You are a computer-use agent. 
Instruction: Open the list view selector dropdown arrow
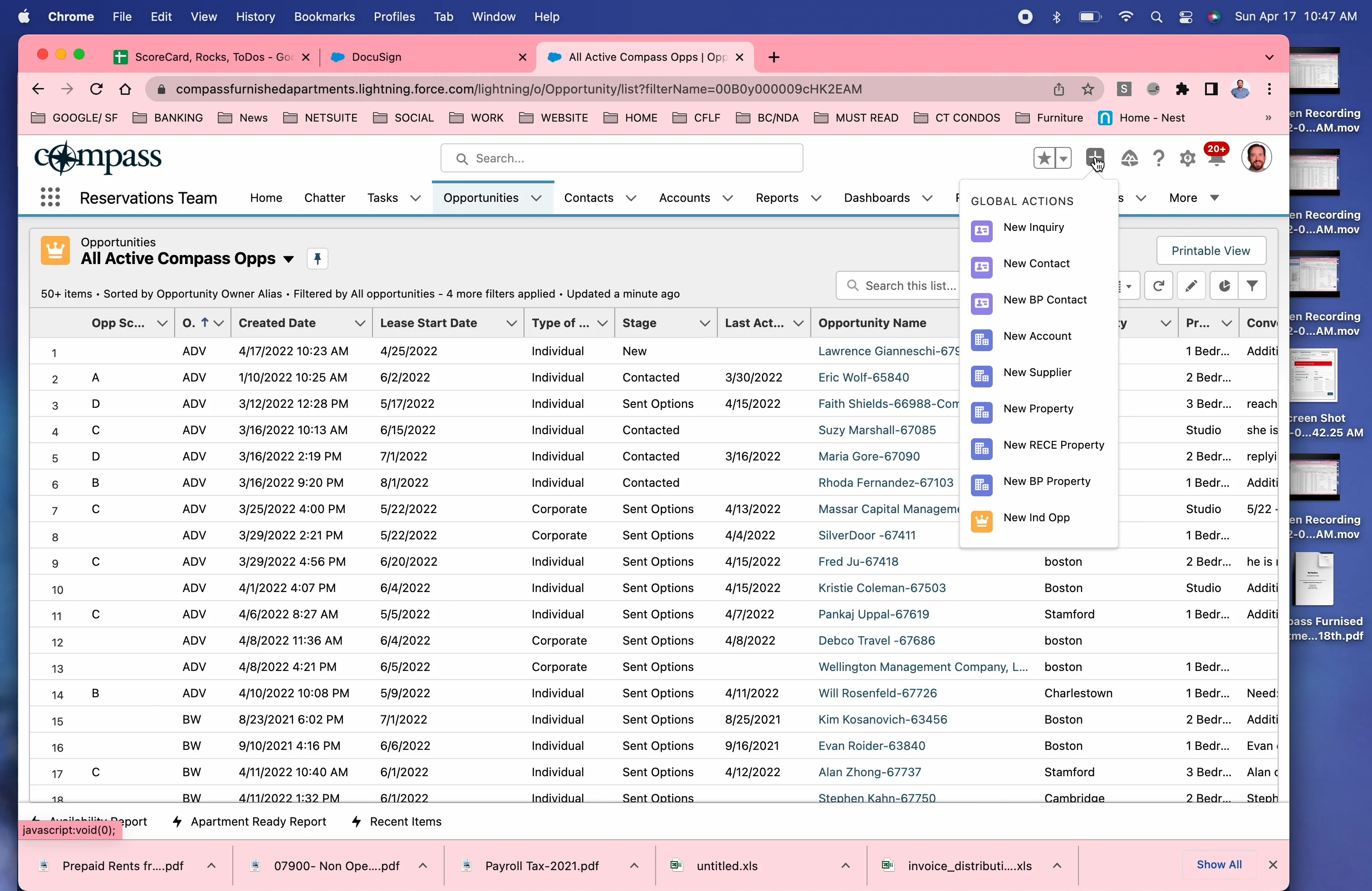(288, 259)
